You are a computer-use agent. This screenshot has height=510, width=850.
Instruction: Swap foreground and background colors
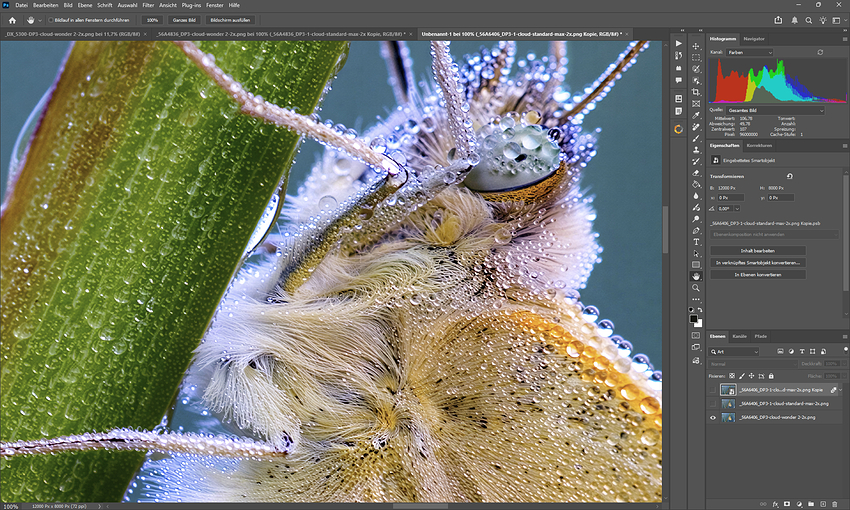[700, 310]
